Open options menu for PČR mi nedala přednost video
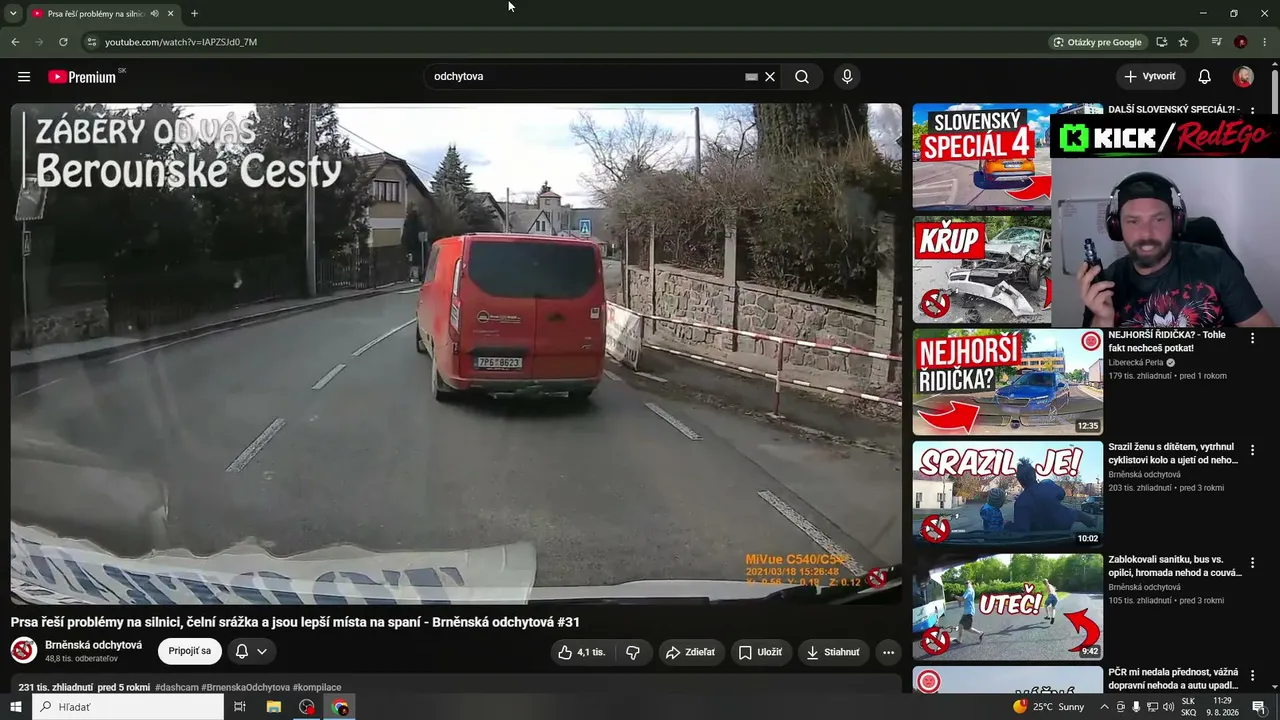The width and height of the screenshot is (1280, 720). click(1252, 676)
